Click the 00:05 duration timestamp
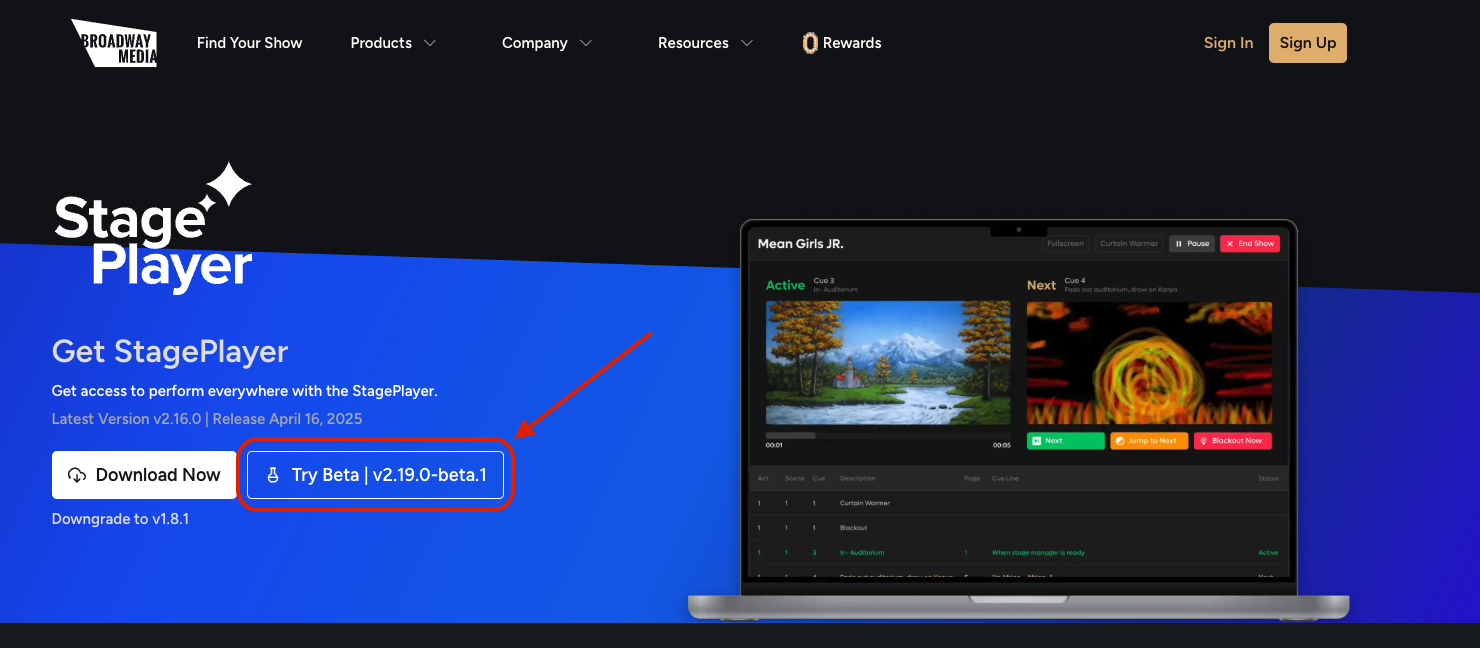The image size is (1480, 648). (1002, 445)
